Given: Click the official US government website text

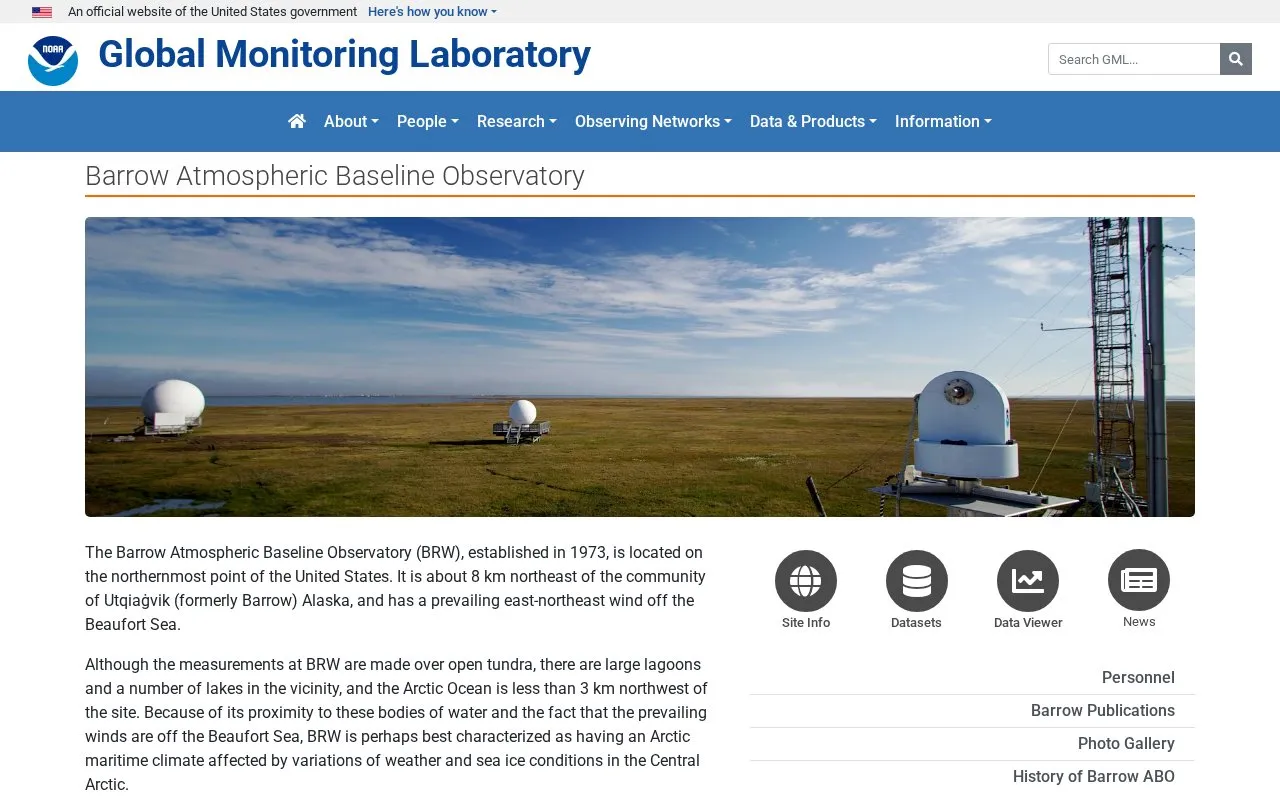Looking at the screenshot, I should click(212, 12).
